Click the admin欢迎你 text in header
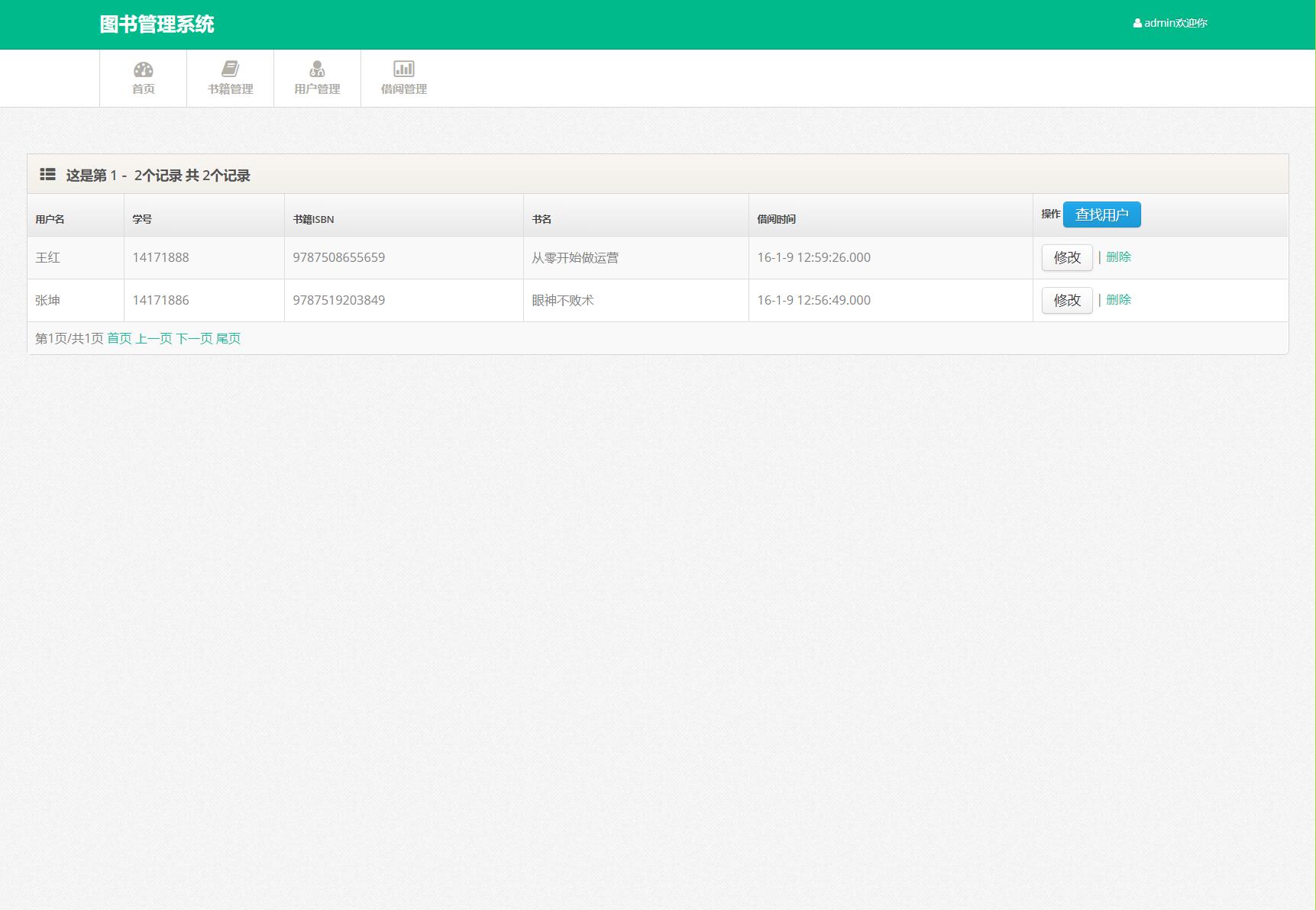 (1175, 24)
